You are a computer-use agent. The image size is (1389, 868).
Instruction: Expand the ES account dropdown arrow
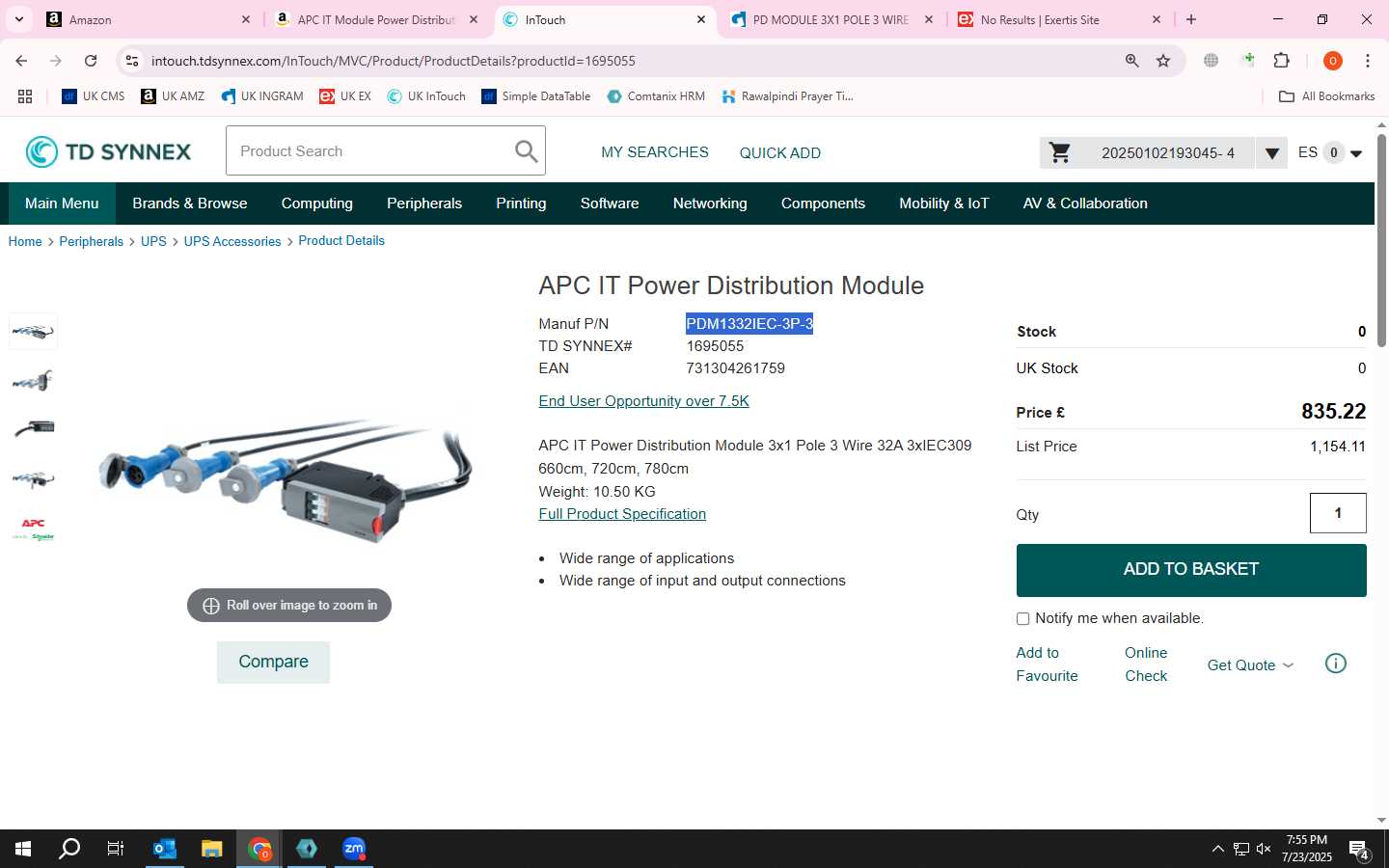(x=1356, y=153)
